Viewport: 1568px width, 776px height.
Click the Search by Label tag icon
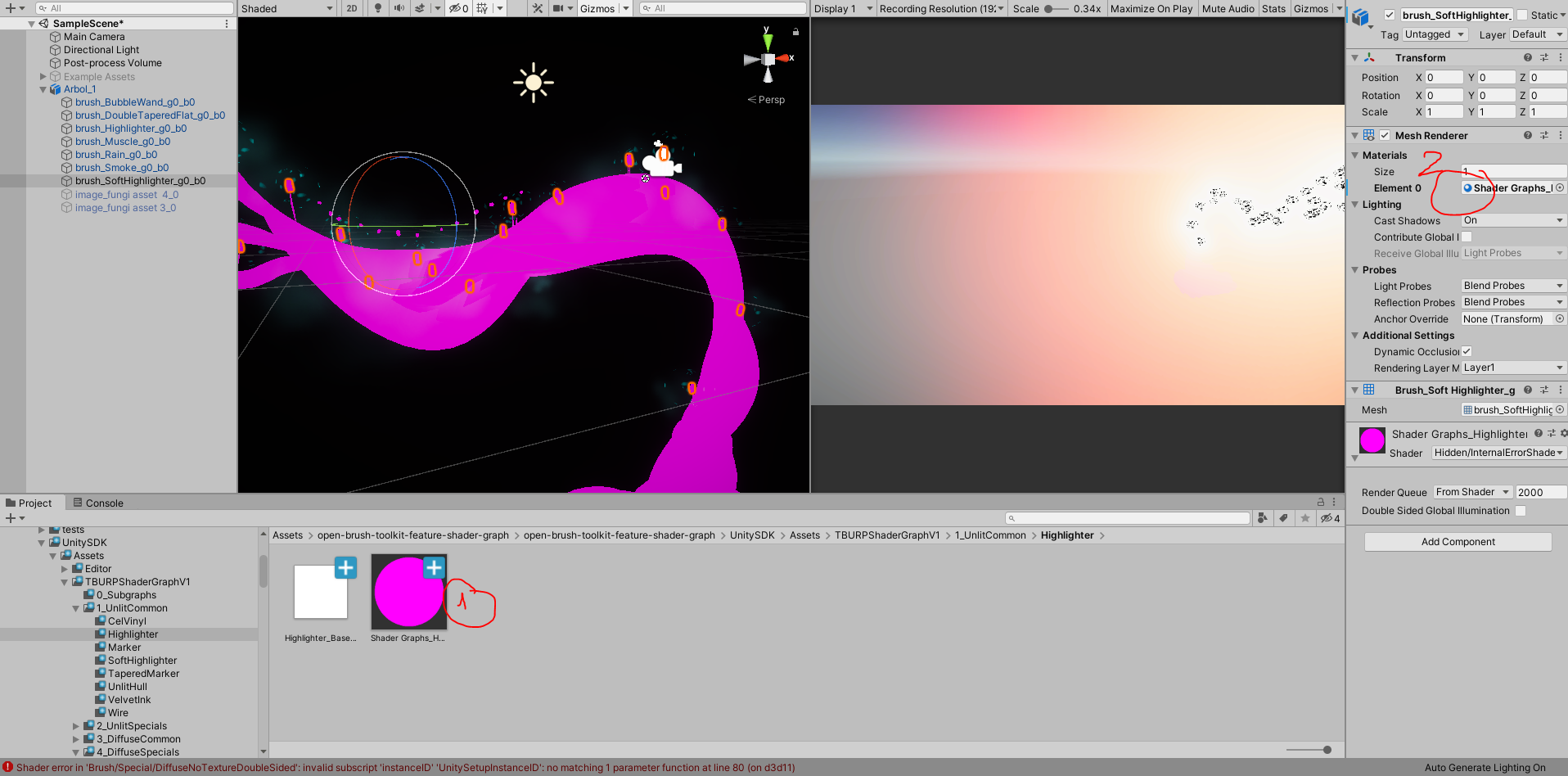(1284, 518)
